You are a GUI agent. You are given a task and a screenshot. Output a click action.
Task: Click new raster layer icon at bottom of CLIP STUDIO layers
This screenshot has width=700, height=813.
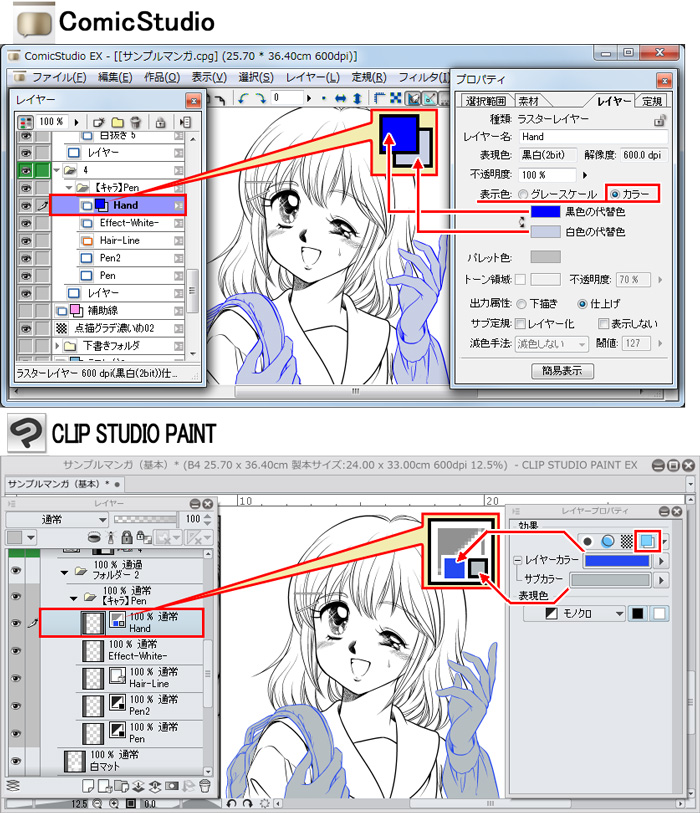[x=88, y=787]
